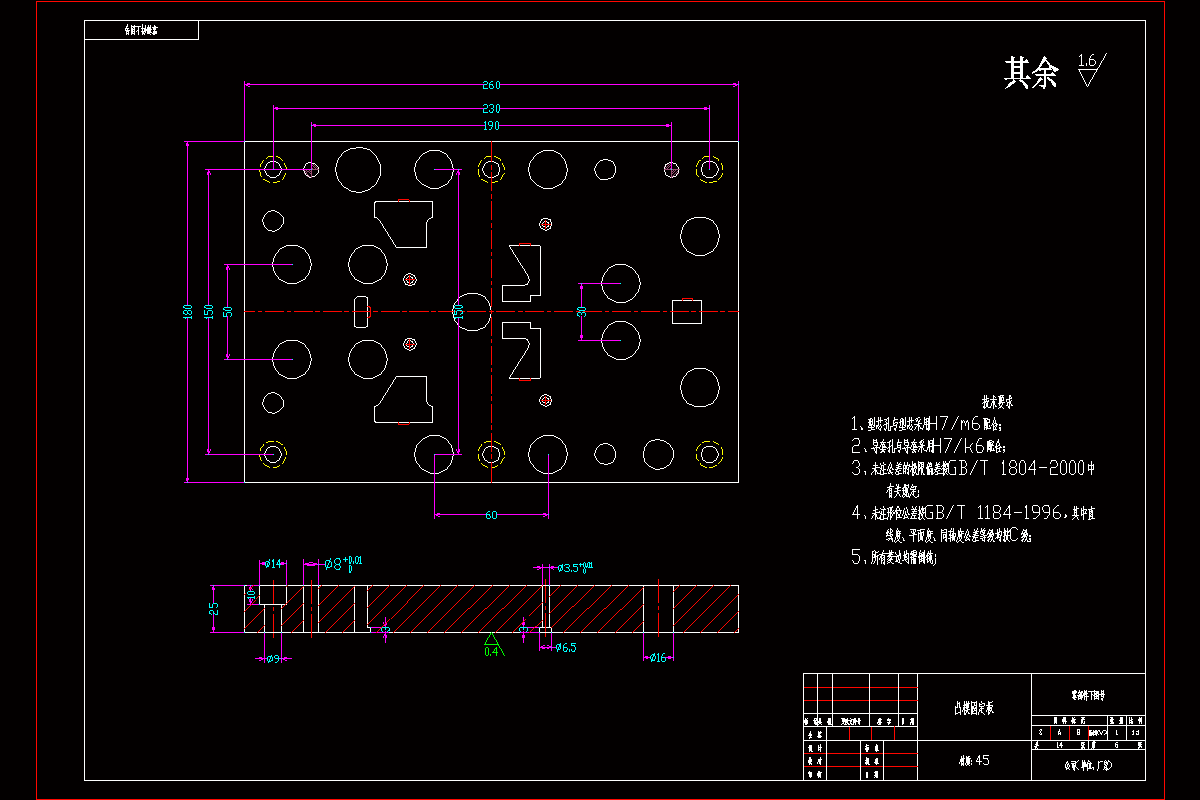The image size is (1200, 800).
Task: Select the ø6.5 dimension in section view
Action: point(565,648)
